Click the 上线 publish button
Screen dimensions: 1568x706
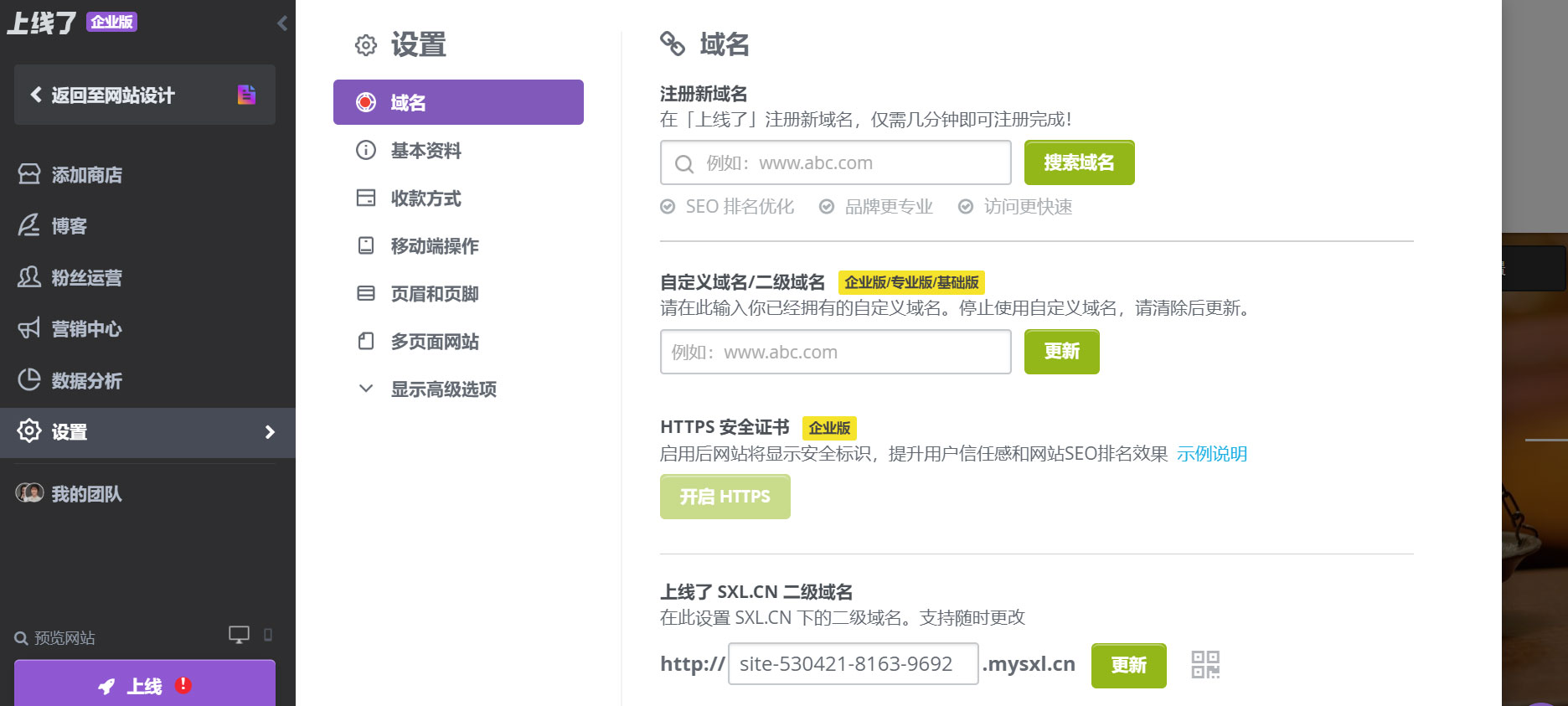(145, 683)
